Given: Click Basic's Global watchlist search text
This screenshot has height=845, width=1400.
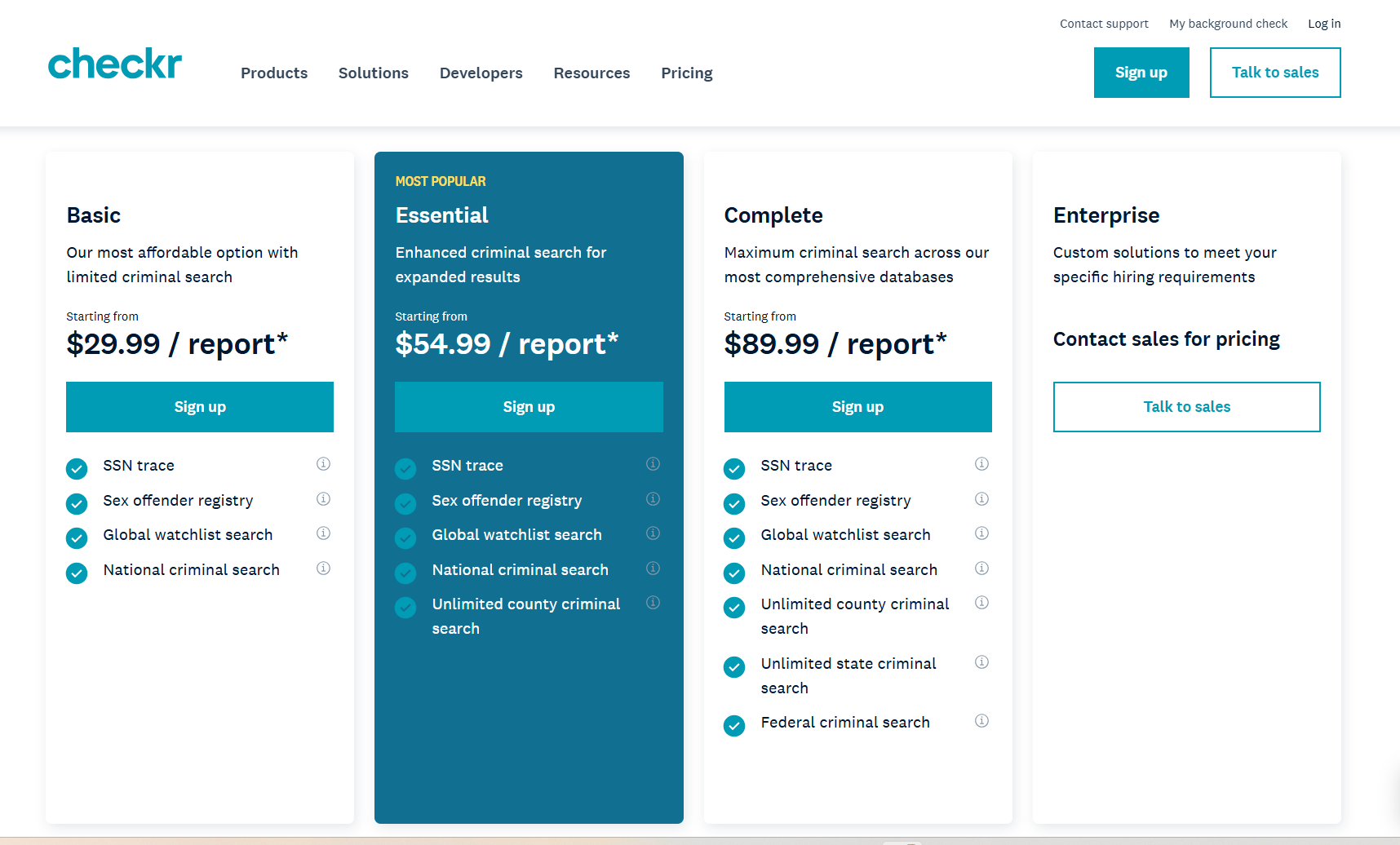Looking at the screenshot, I should click(x=188, y=535).
